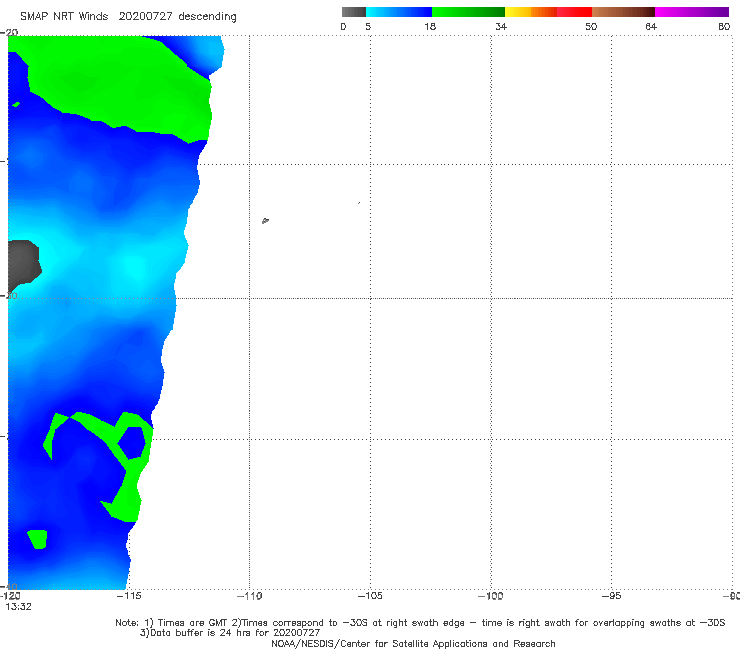The image size is (740, 650).
Task: Click the dark gray low-wind patch
Action: [25, 264]
